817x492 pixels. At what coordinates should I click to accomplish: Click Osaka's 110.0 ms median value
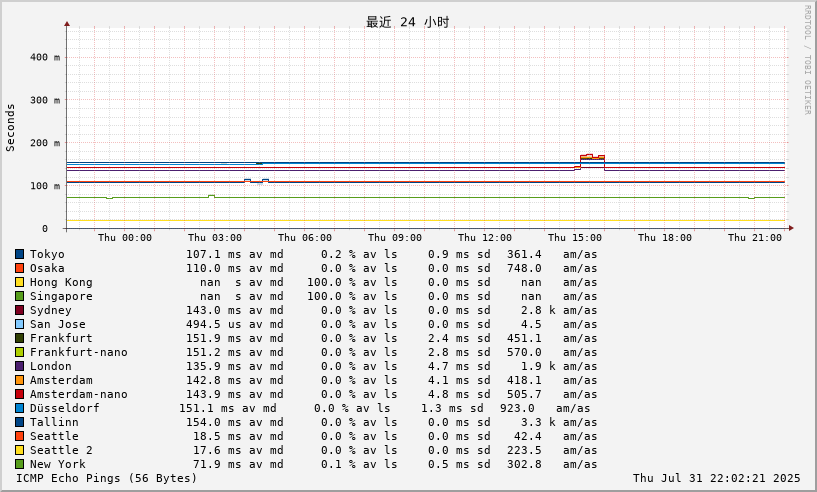214,268
